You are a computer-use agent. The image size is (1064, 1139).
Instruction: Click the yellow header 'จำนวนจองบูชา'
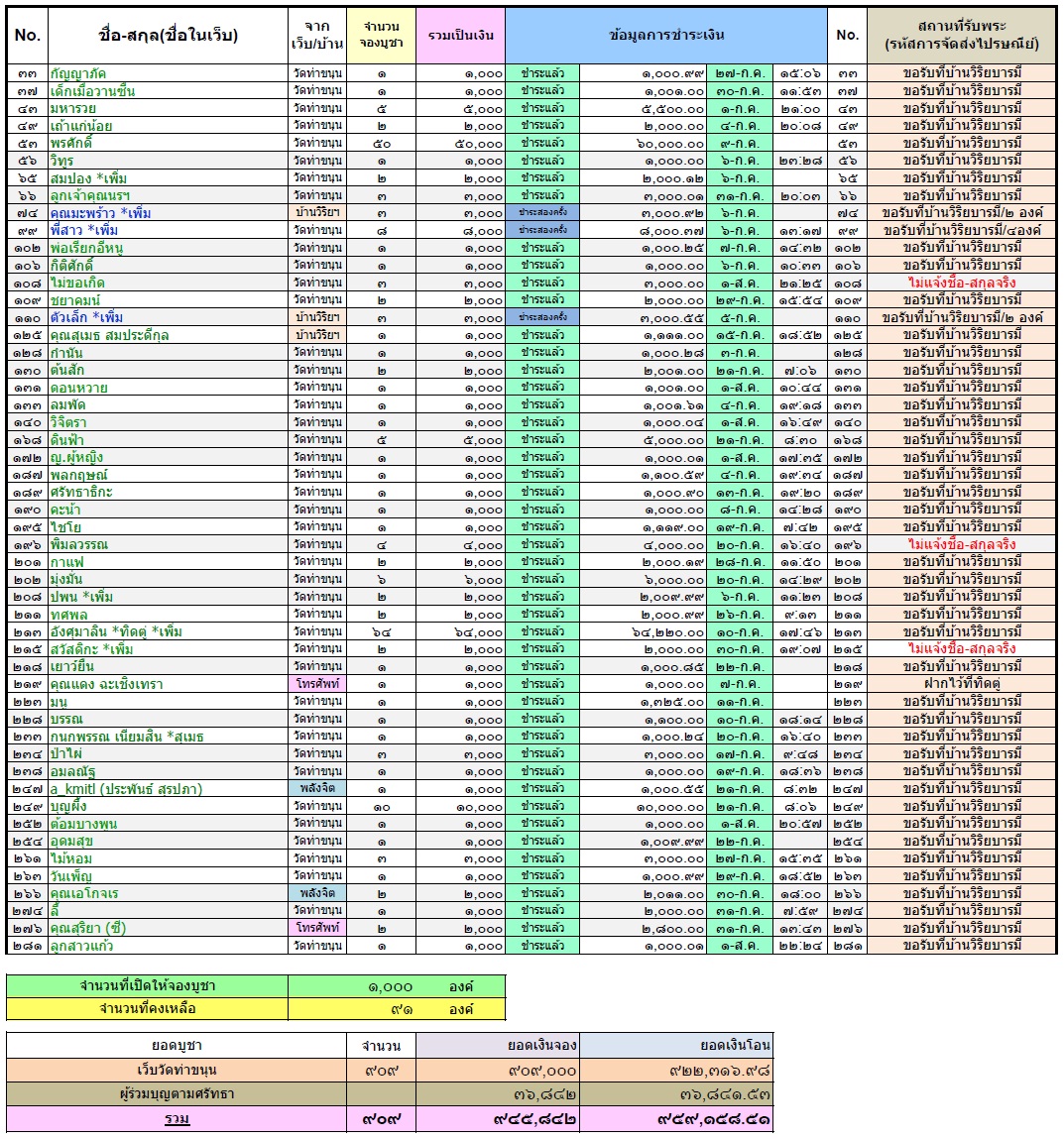(x=382, y=35)
